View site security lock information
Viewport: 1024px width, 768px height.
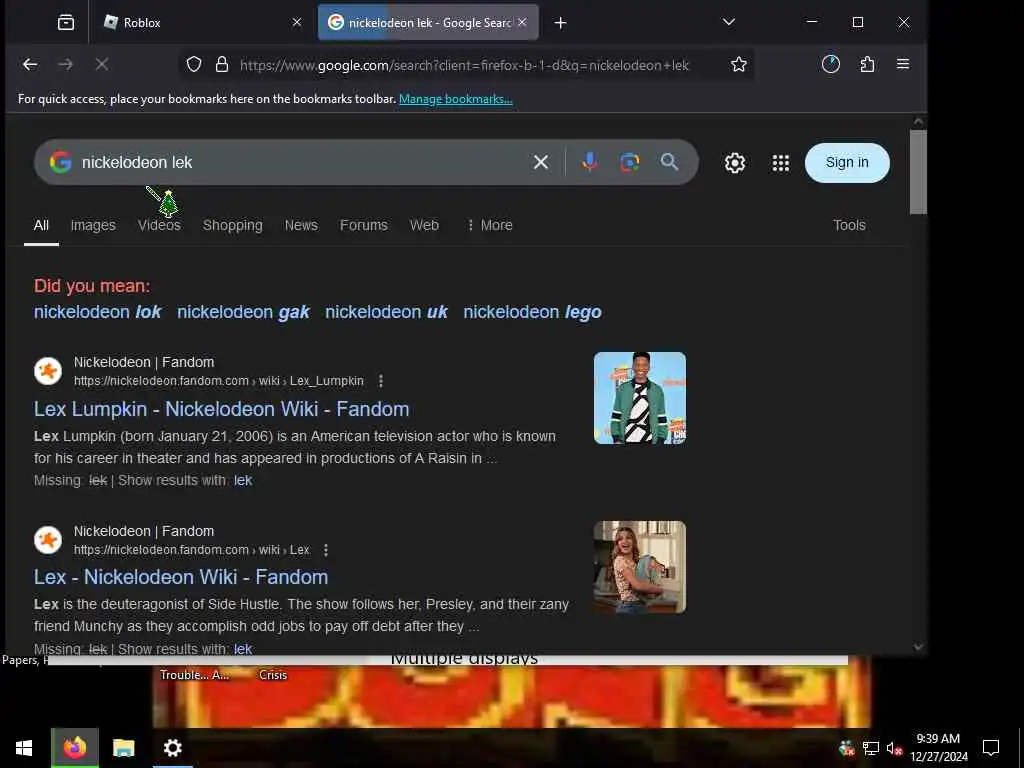(x=222, y=64)
